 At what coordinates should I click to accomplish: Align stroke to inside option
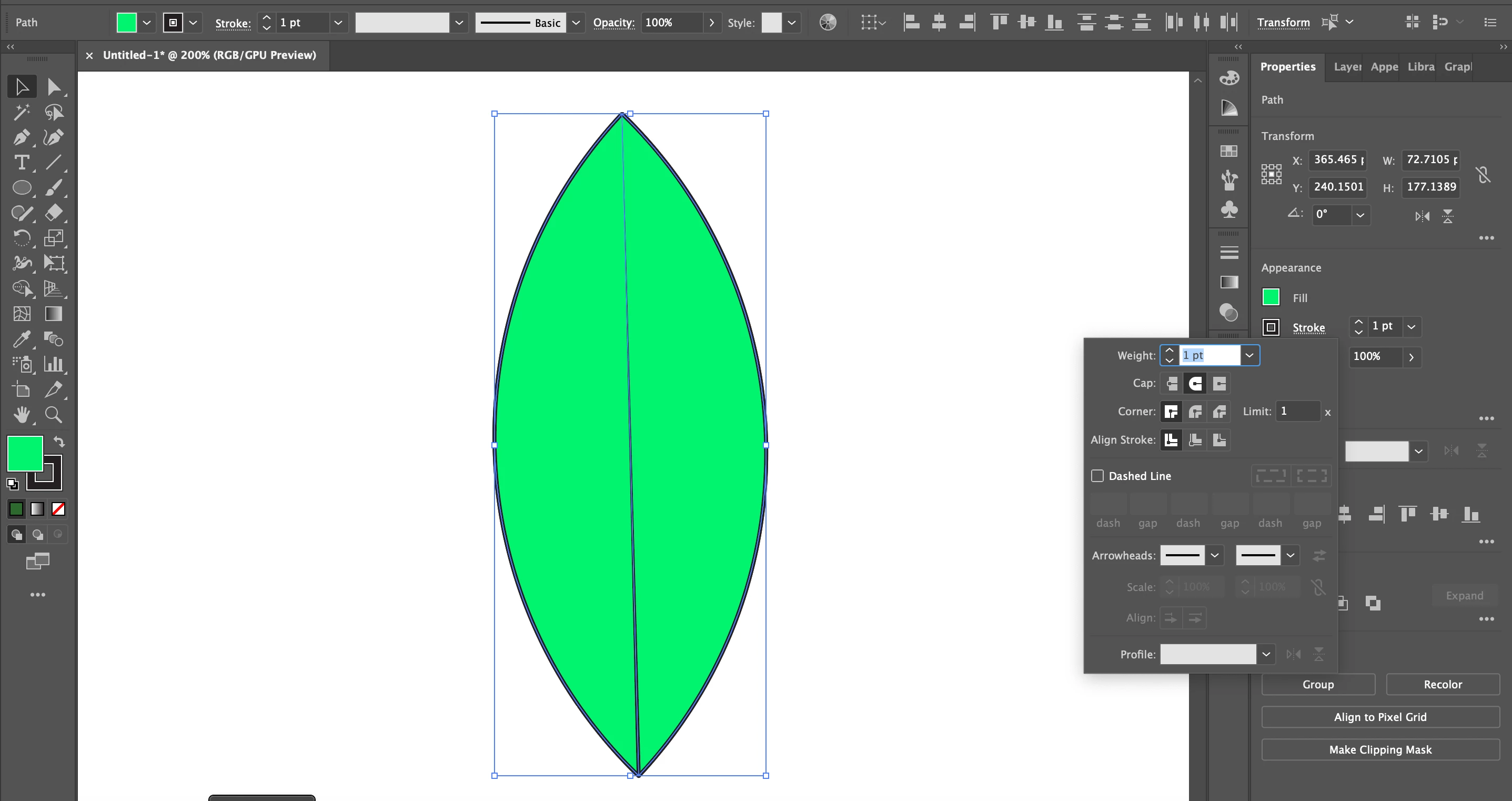1195,440
